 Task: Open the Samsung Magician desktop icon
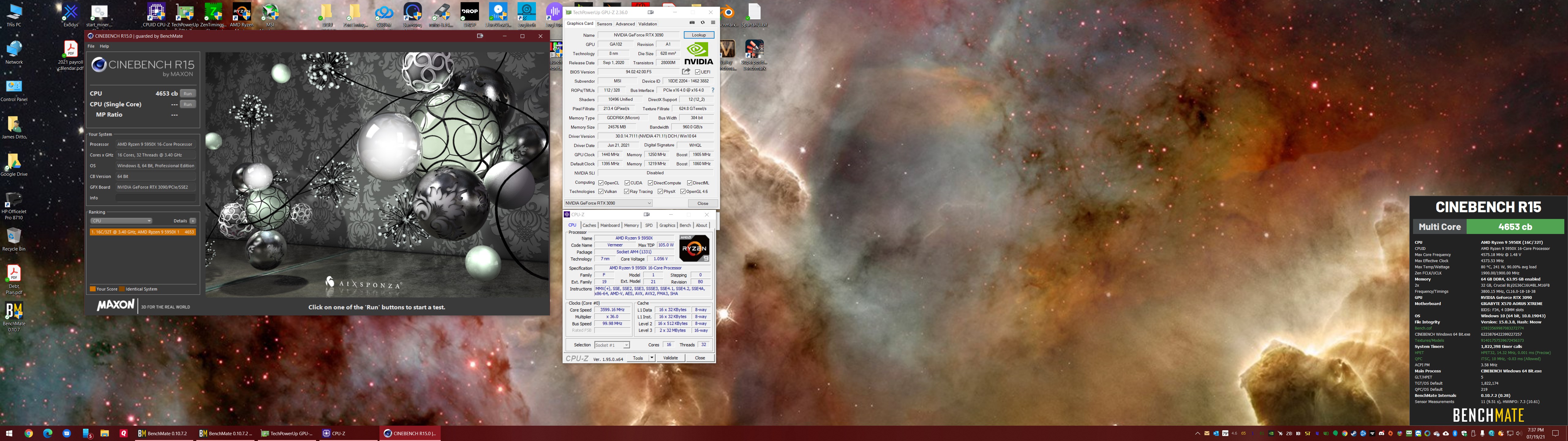413,15
